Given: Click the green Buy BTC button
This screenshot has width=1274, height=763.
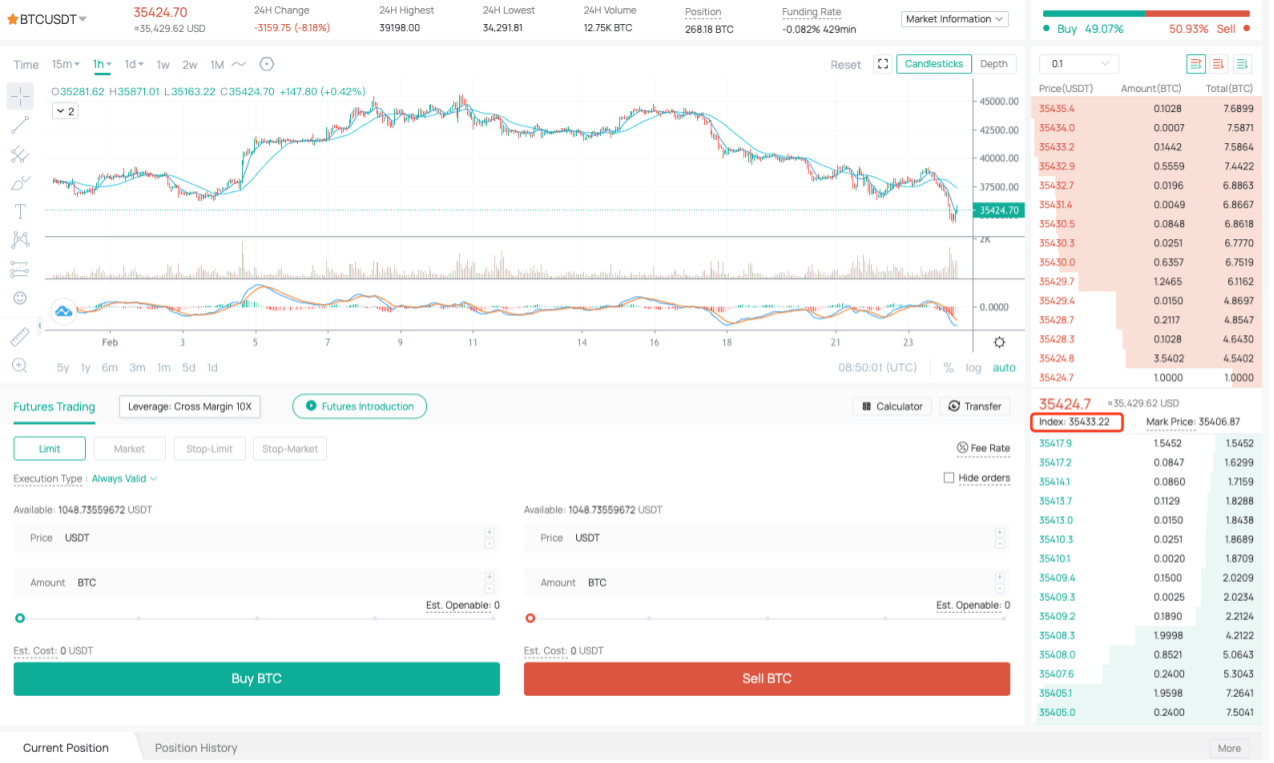Looking at the screenshot, I should (256, 679).
